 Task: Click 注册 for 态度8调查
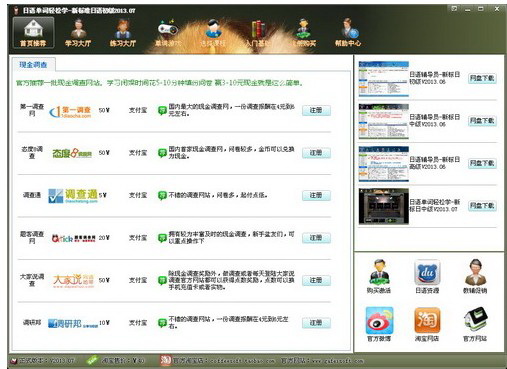(316, 153)
